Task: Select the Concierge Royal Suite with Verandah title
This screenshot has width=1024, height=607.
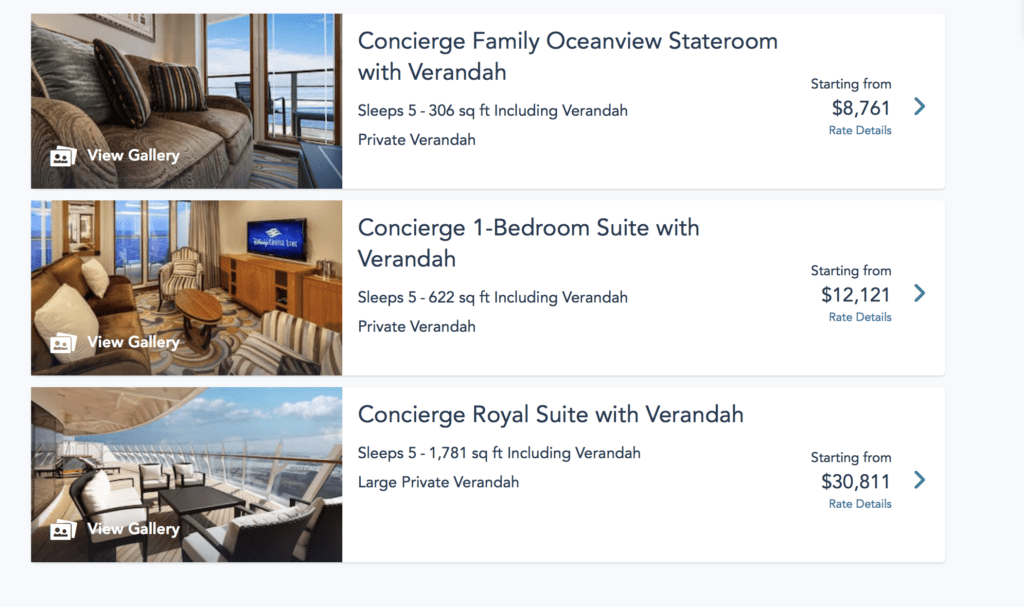Action: pos(550,414)
